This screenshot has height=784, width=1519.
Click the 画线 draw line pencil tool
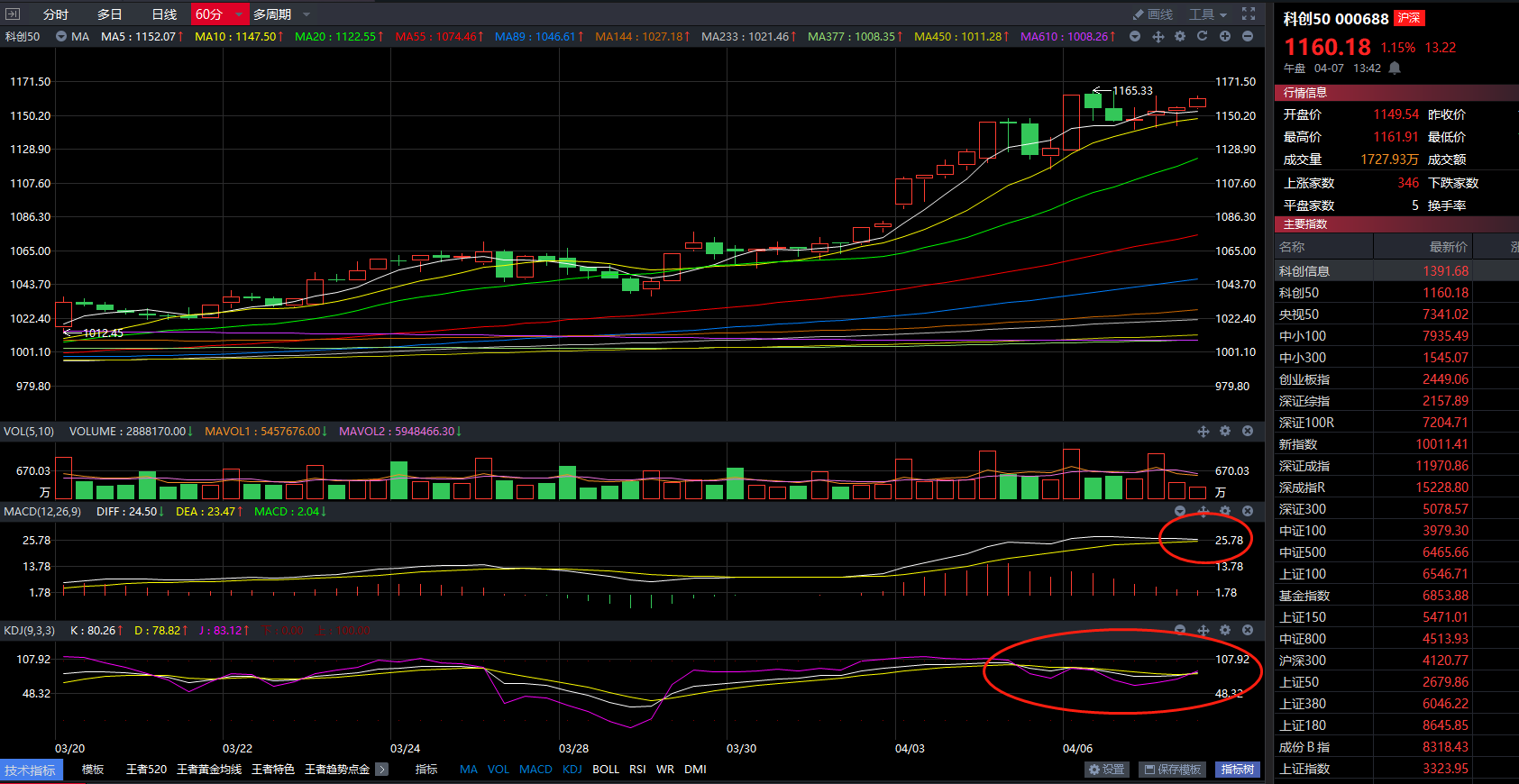click(x=1153, y=14)
